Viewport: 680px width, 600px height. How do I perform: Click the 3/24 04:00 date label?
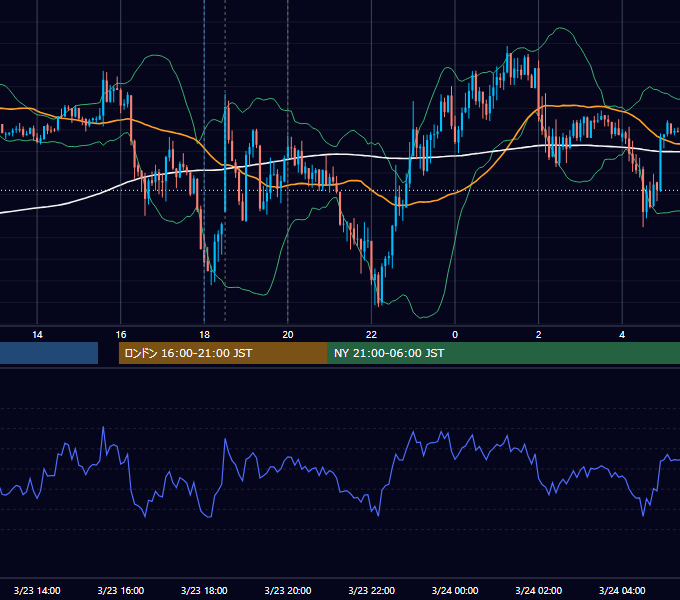pyautogui.click(x=622, y=590)
